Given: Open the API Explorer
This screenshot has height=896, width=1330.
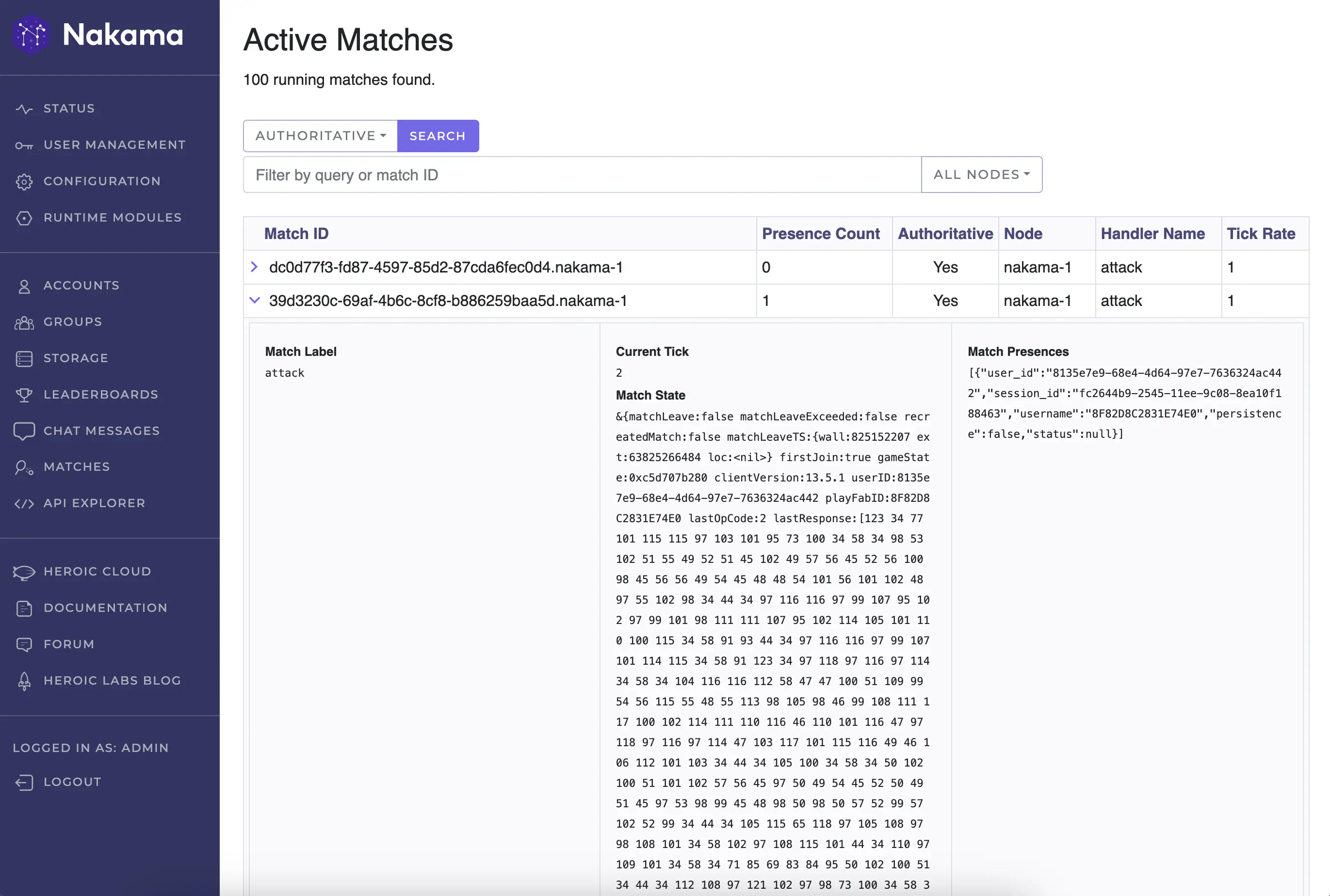Looking at the screenshot, I should 94,503.
